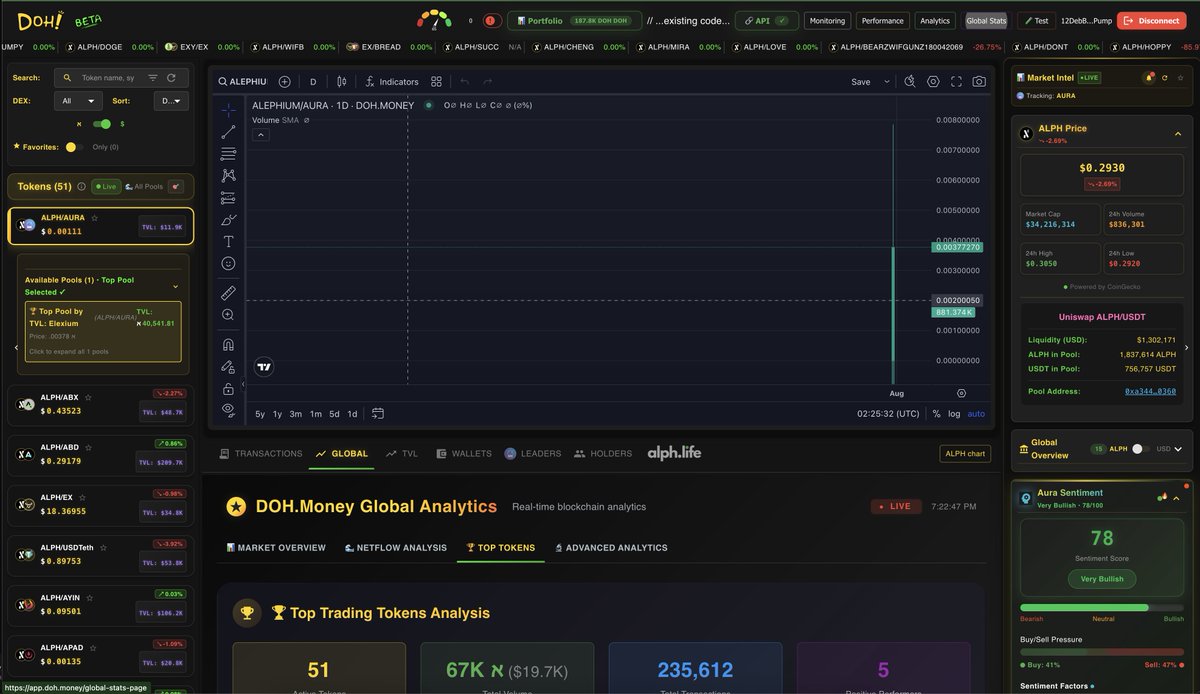
Task: Switch to the TRANSACTIONS tab
Action: pos(260,453)
